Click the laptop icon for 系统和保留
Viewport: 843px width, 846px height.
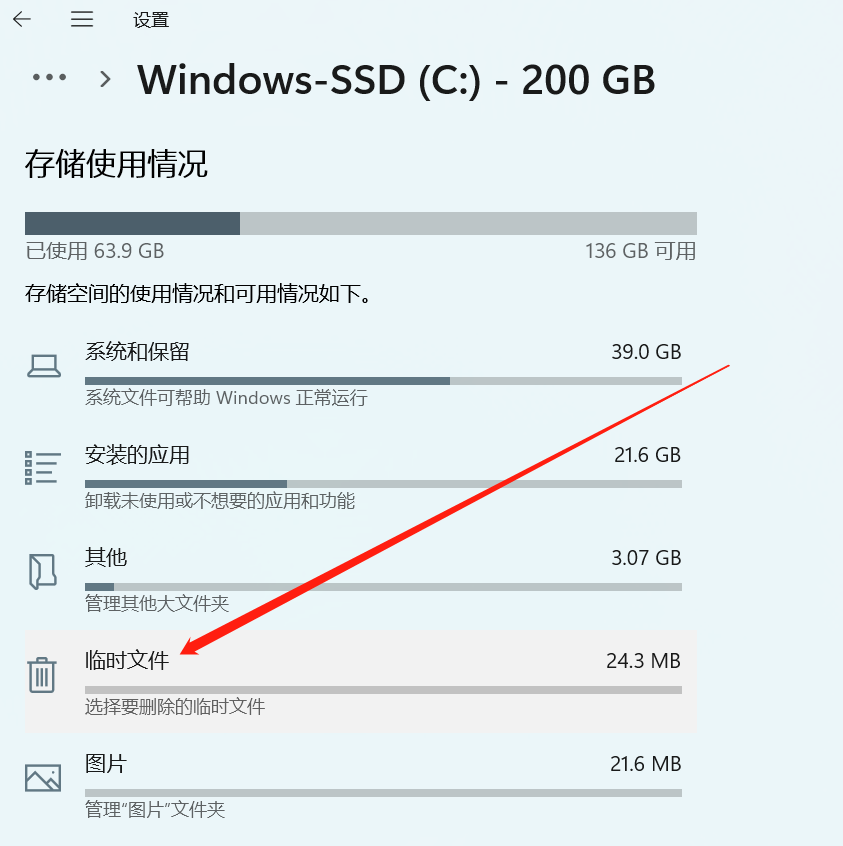44,366
